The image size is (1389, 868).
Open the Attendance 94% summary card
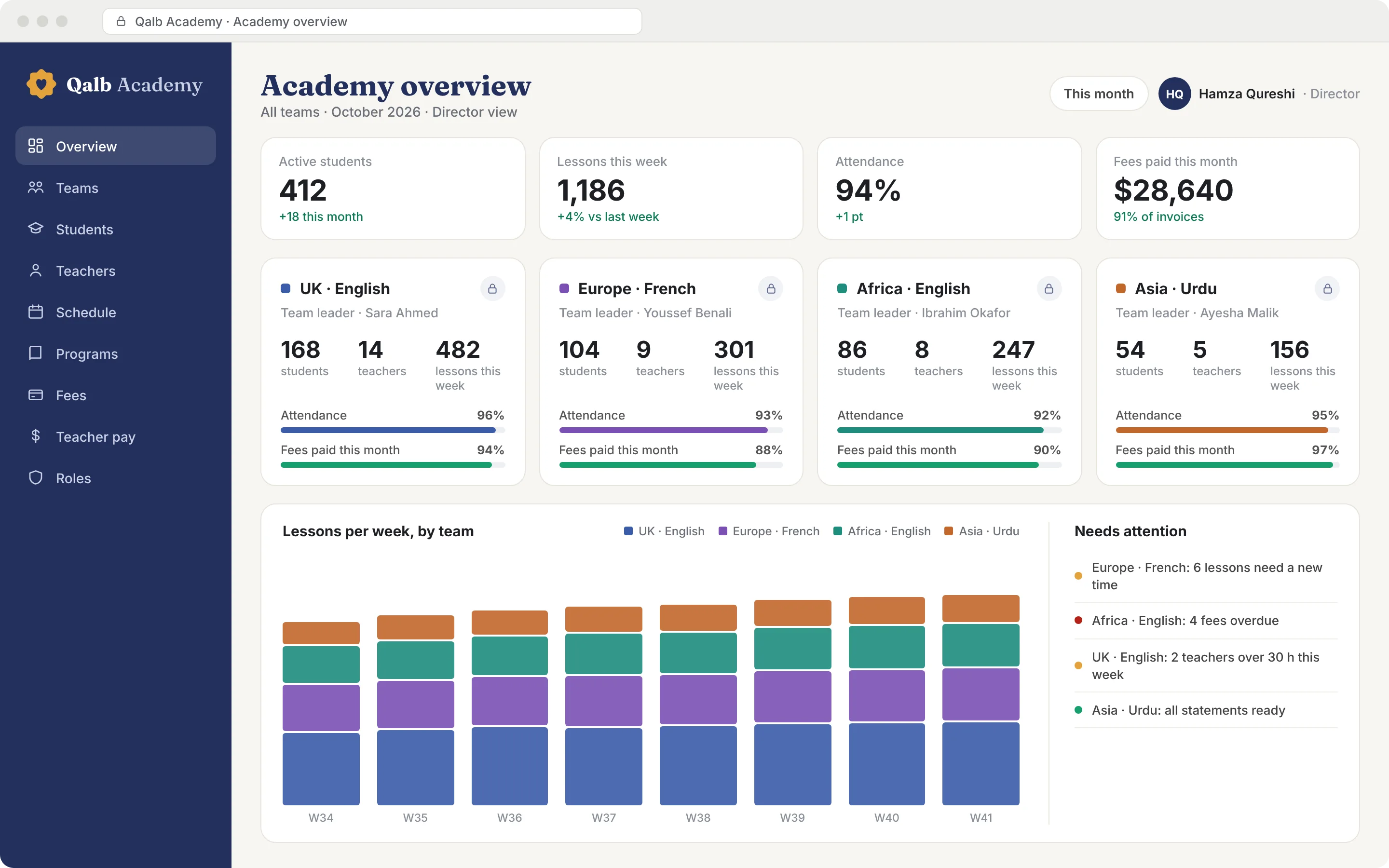click(949, 188)
